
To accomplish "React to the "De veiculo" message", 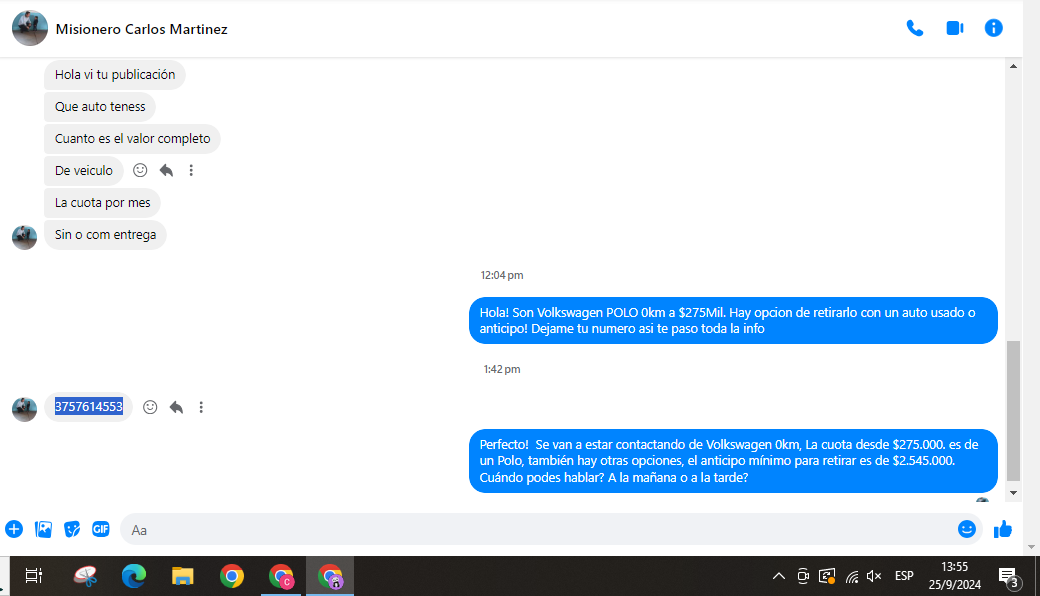I will 141,171.
